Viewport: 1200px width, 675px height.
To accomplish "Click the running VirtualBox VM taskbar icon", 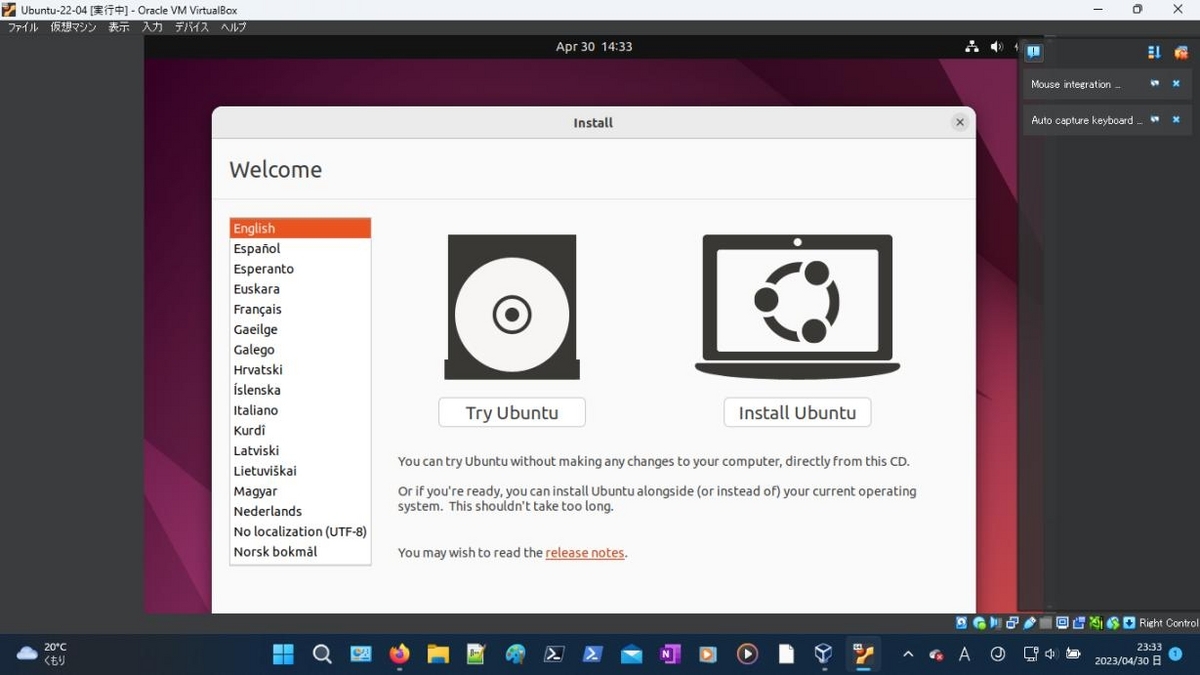I will tap(863, 654).
